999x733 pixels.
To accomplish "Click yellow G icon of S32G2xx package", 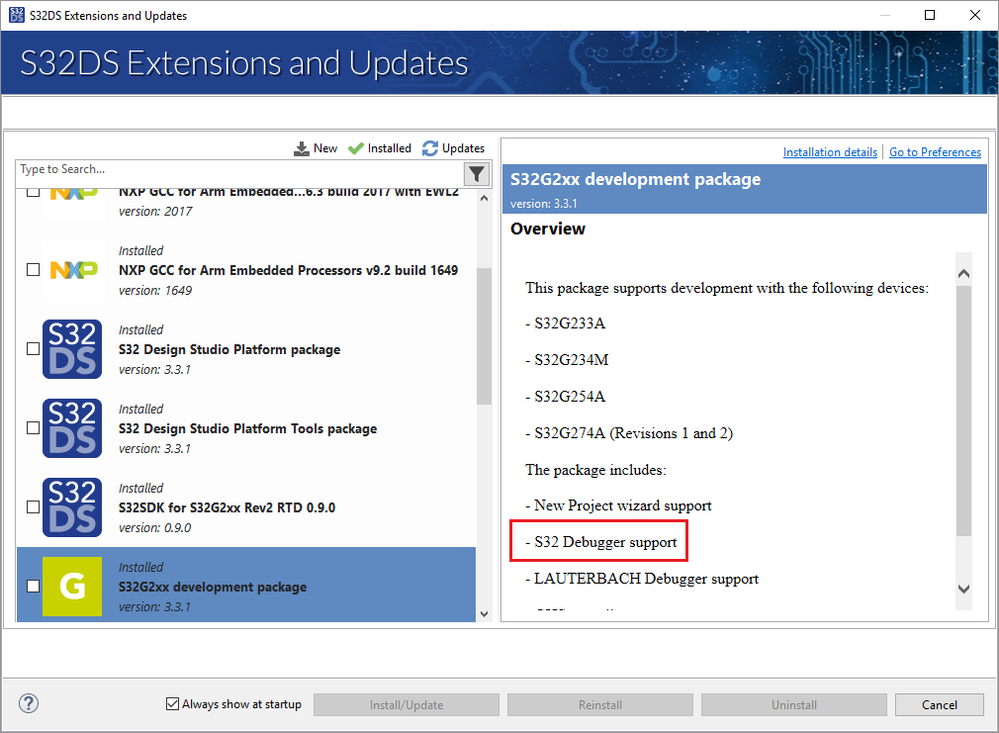I will pos(72,586).
